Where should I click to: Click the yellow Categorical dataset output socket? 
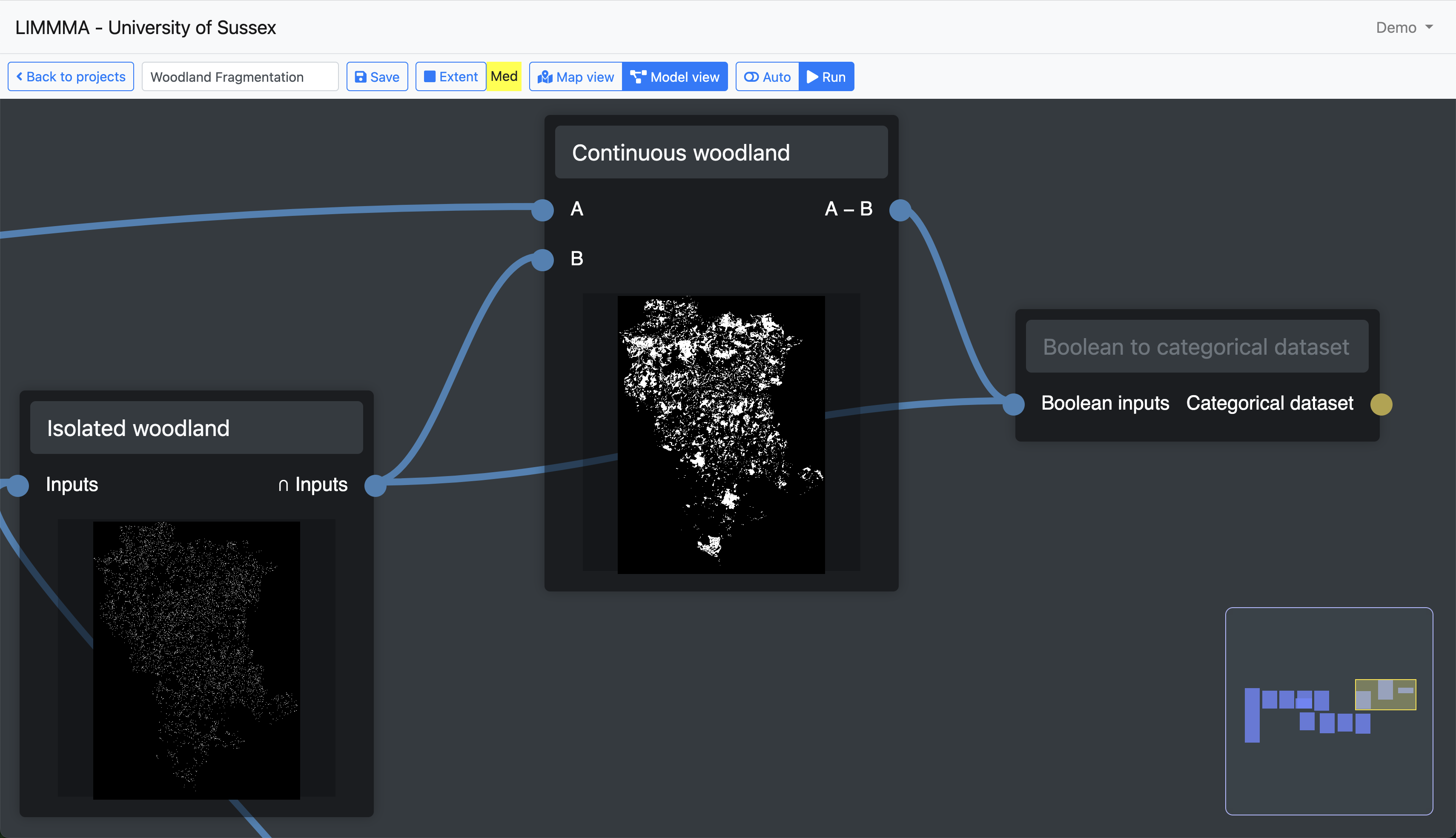tap(1381, 404)
